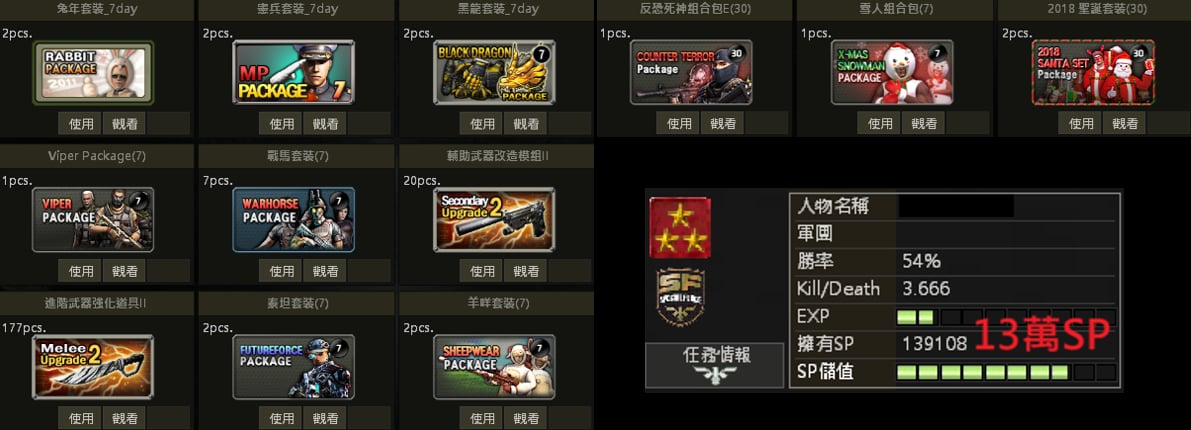Select the Melee Upgrade 2 knife icon
Viewport: 1191px width, 430px height.
pos(93,367)
